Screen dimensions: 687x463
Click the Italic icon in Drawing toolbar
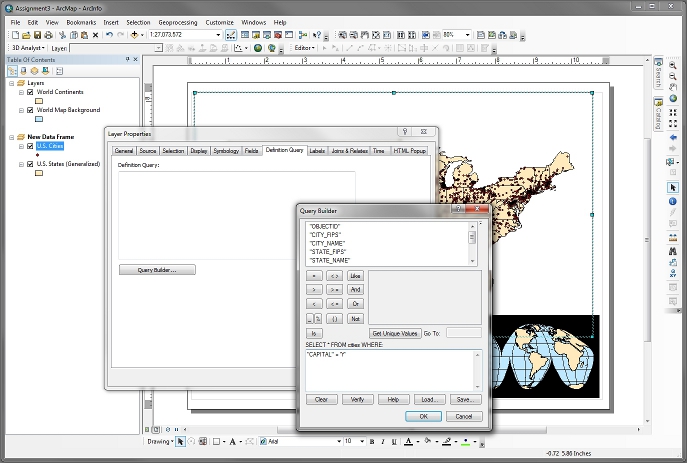(x=383, y=442)
